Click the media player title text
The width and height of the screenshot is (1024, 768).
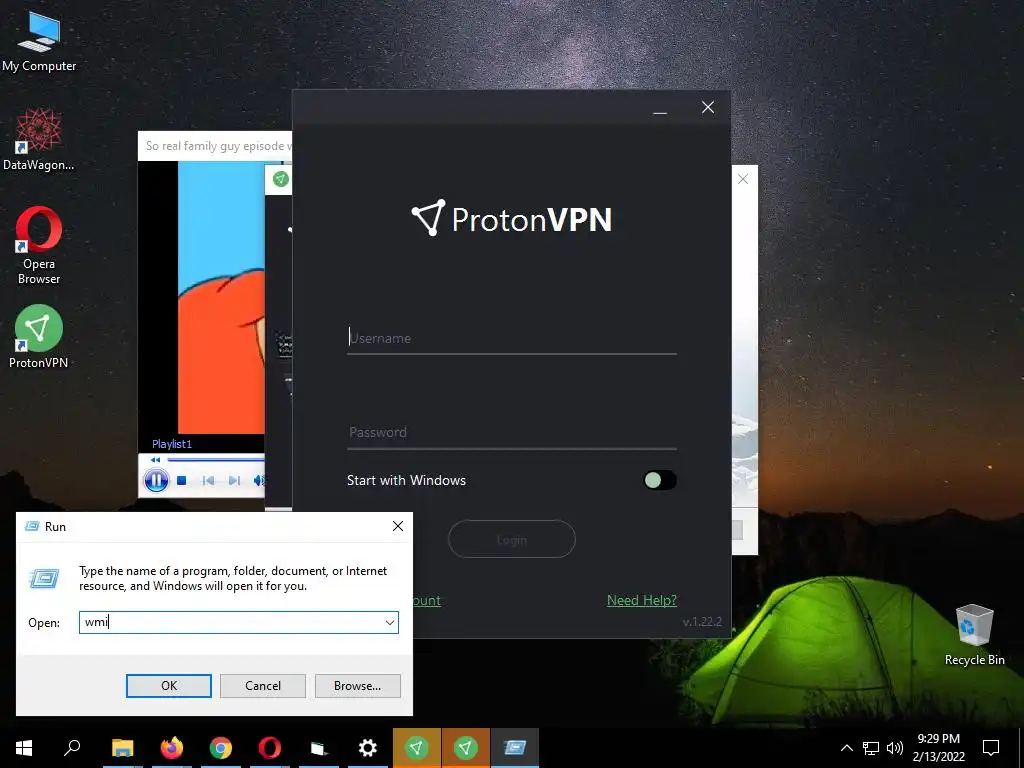(x=218, y=146)
